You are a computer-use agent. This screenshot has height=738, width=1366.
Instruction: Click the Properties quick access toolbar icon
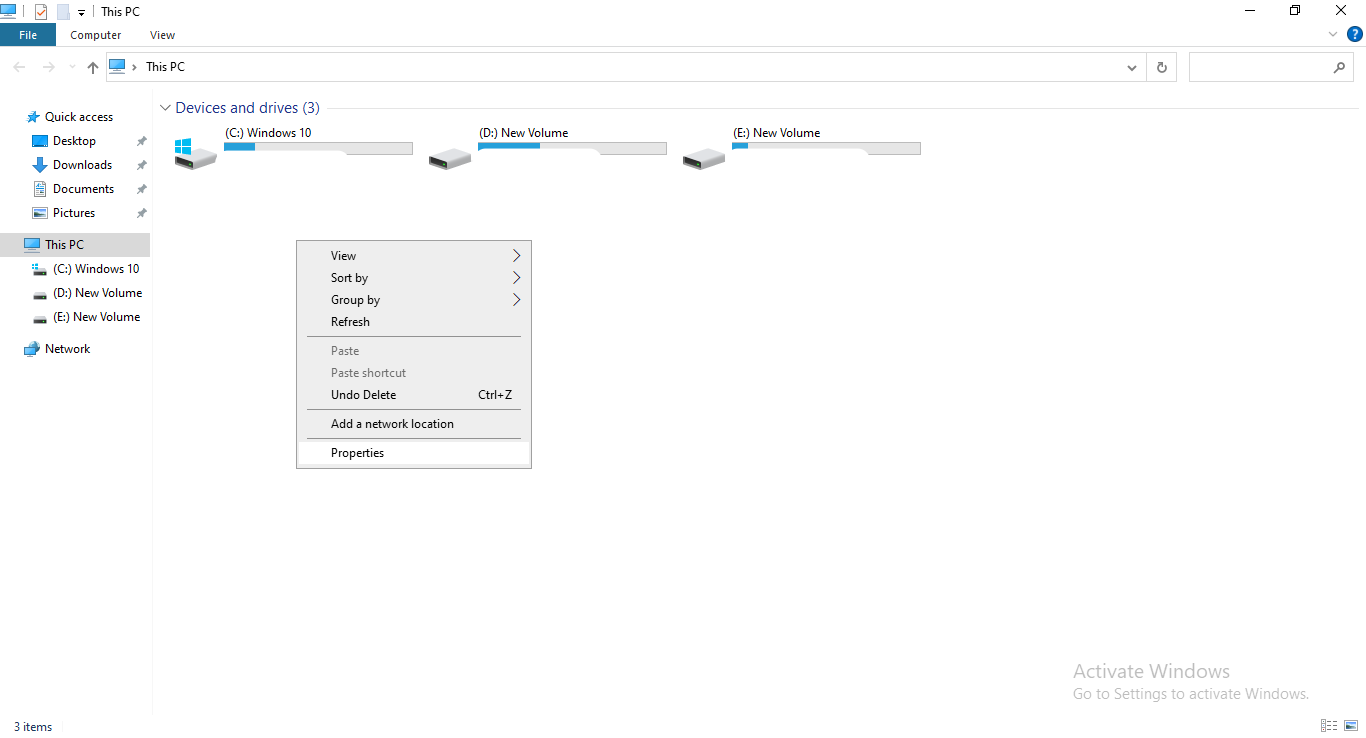(41, 12)
